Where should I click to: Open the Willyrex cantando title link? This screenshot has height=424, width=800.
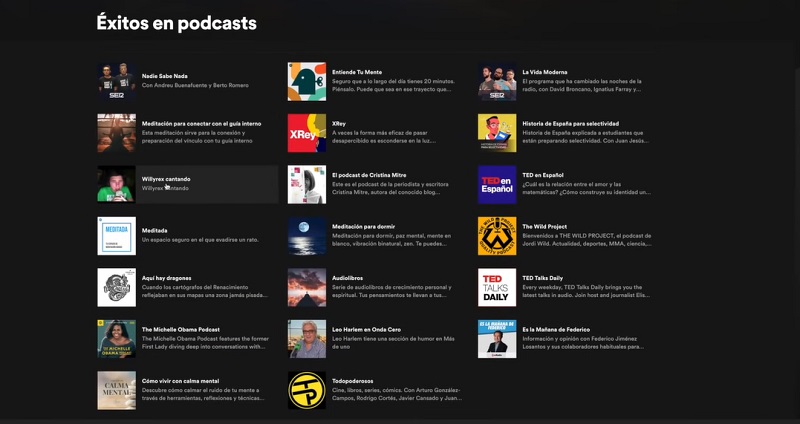point(166,179)
